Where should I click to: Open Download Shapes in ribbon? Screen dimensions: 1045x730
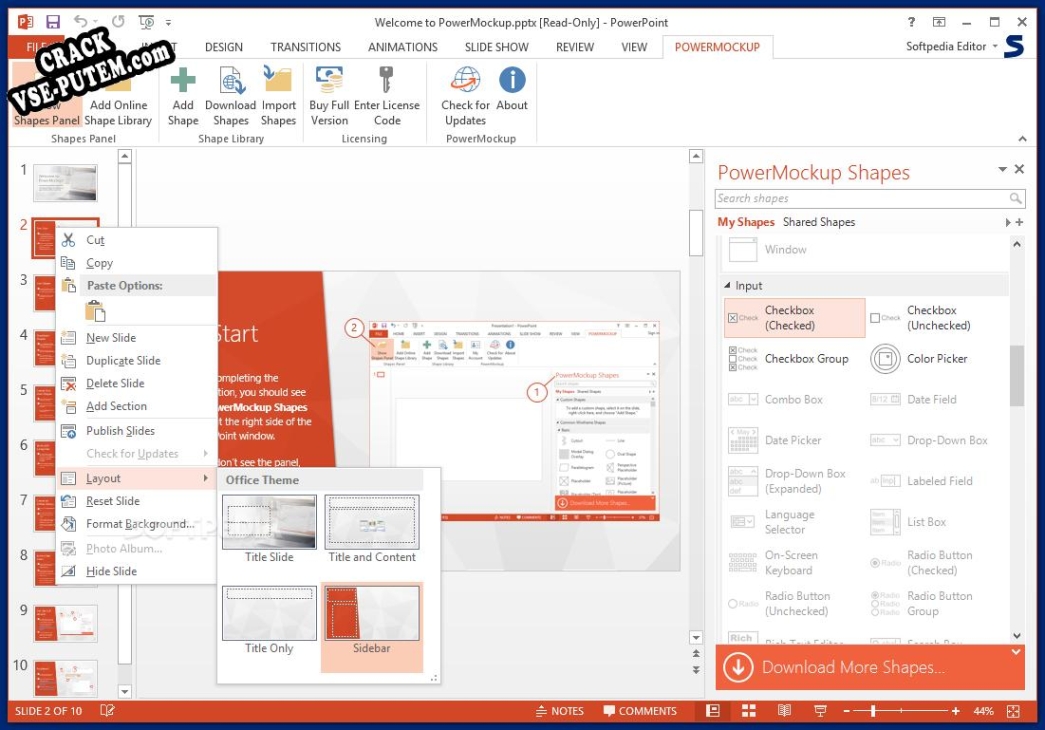coord(231,96)
